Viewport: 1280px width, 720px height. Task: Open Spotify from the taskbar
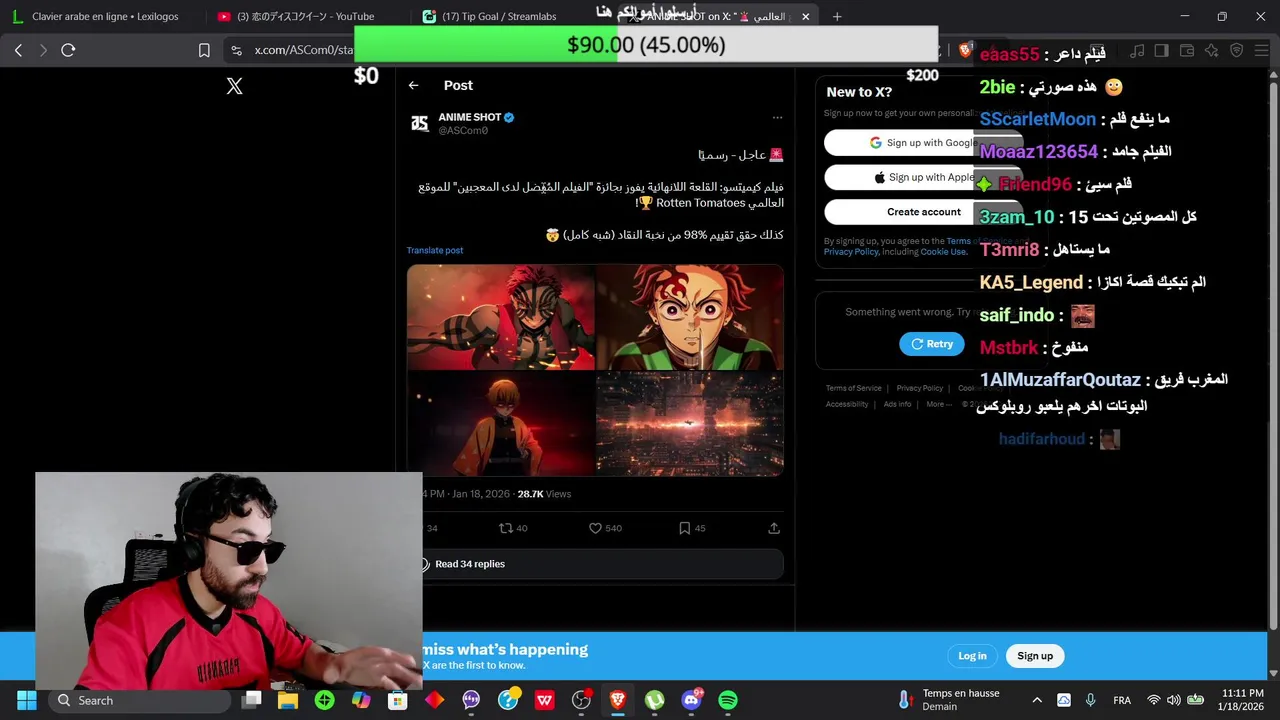pos(728,700)
